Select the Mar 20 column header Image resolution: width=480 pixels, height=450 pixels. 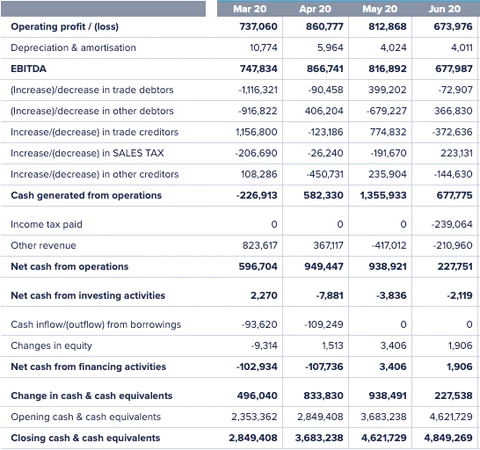pyautogui.click(x=250, y=9)
